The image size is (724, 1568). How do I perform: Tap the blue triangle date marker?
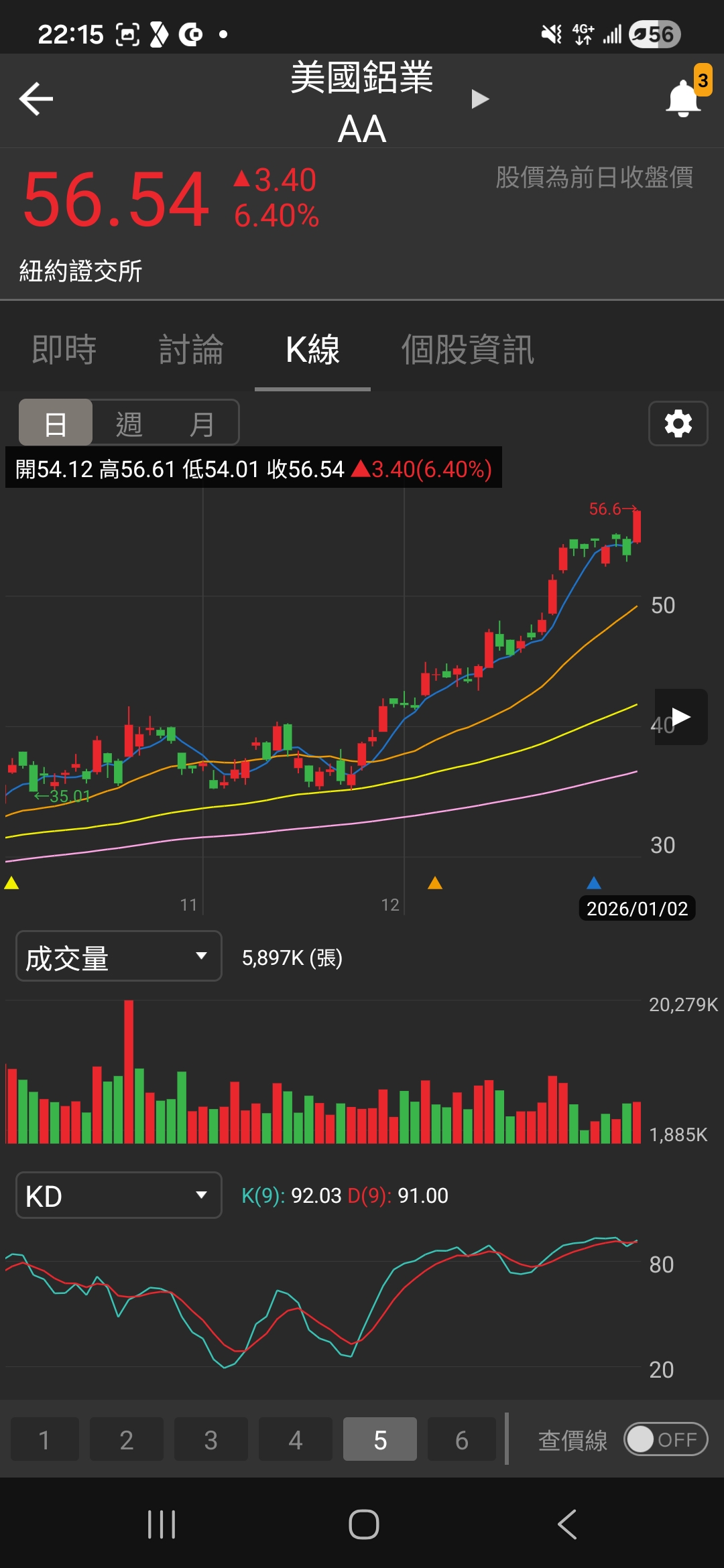point(594,883)
